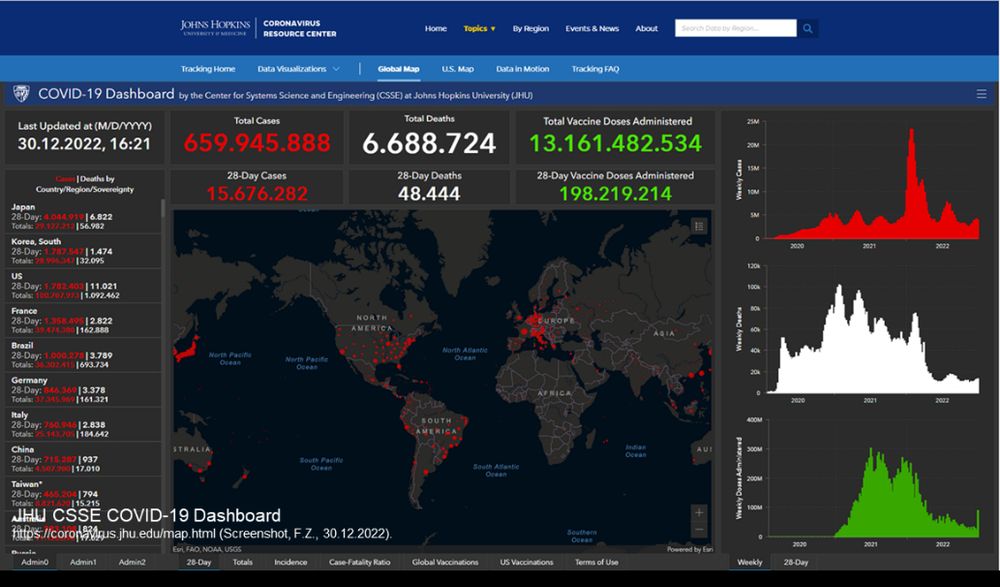This screenshot has height=587, width=1000.
Task: Select Japan in the country list
Action: pos(83,216)
